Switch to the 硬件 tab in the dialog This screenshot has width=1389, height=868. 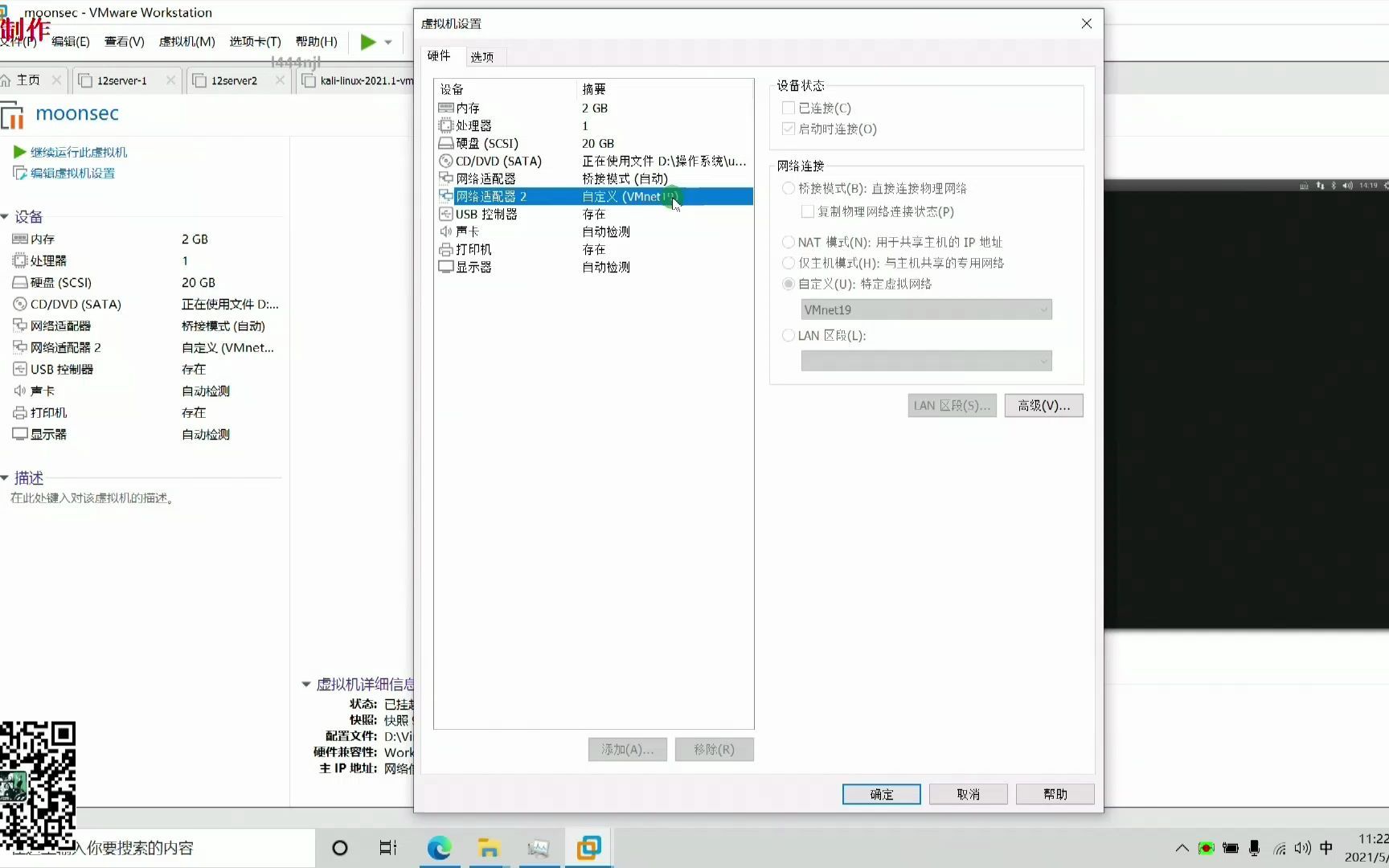click(x=439, y=55)
